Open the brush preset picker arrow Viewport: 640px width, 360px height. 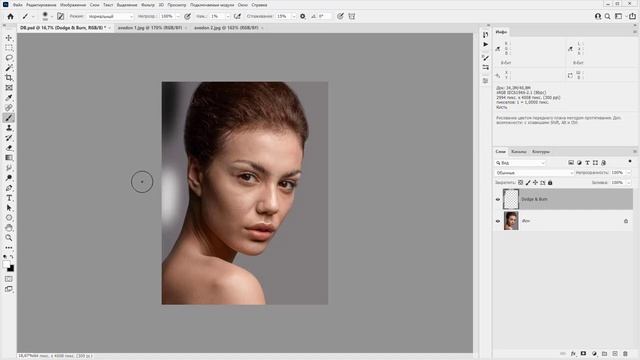(52, 16)
